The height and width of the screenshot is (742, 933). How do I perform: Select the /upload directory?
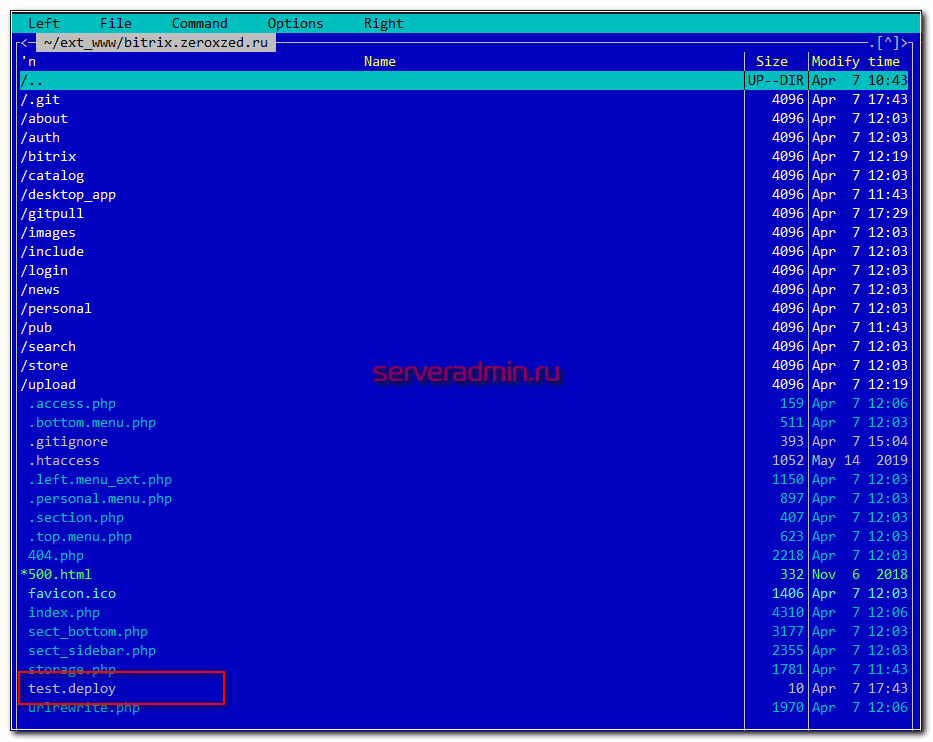[48, 385]
